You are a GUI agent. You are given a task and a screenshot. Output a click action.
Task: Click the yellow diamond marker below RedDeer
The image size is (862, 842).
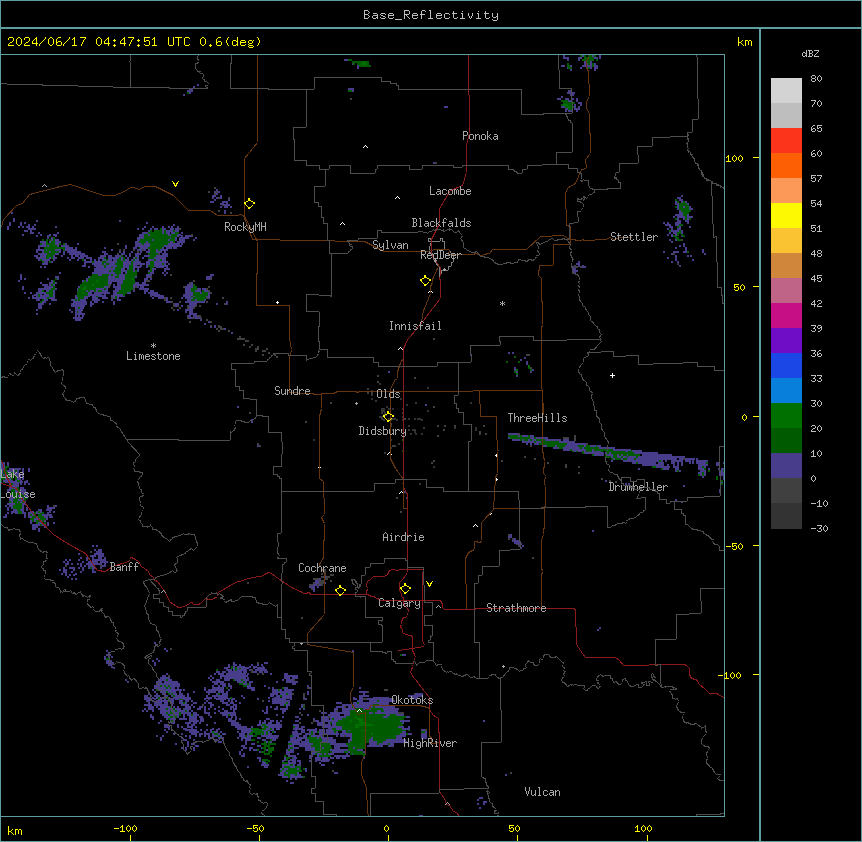[x=426, y=281]
